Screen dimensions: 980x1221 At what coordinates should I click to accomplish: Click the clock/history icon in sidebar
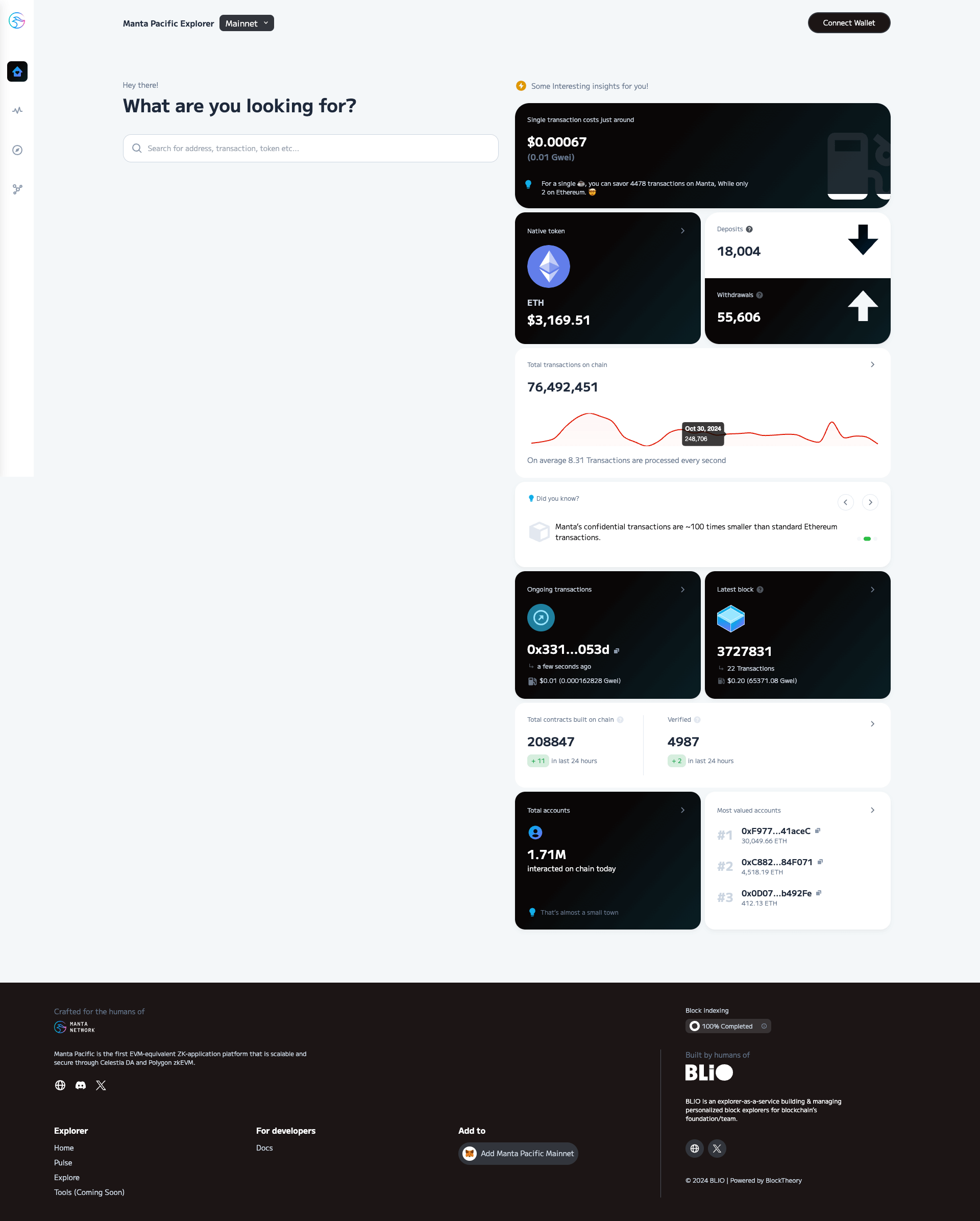pyautogui.click(x=17, y=150)
